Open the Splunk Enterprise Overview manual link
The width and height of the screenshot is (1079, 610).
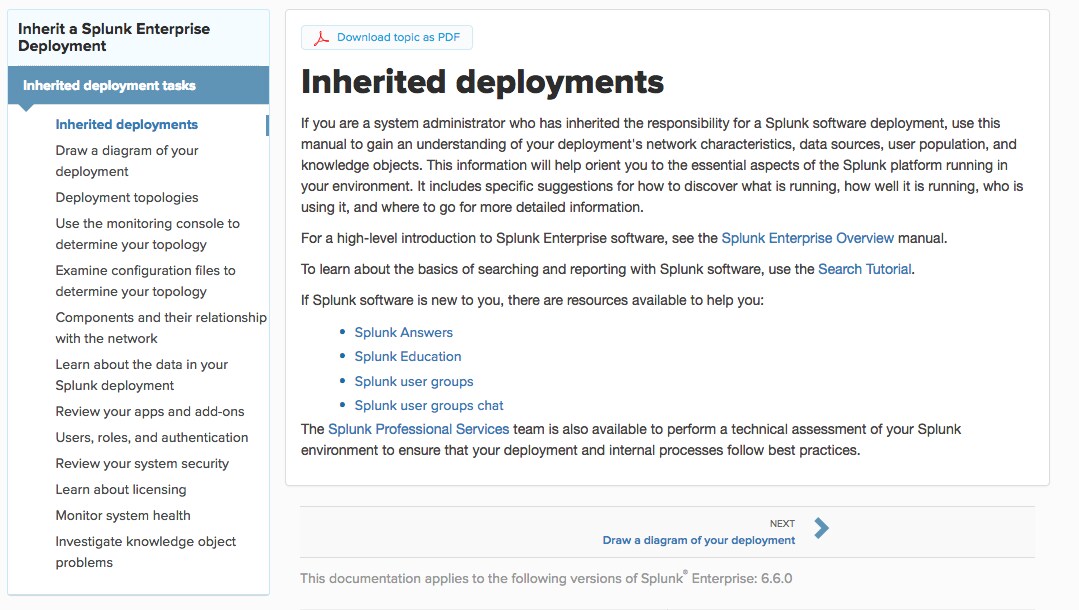(x=807, y=238)
